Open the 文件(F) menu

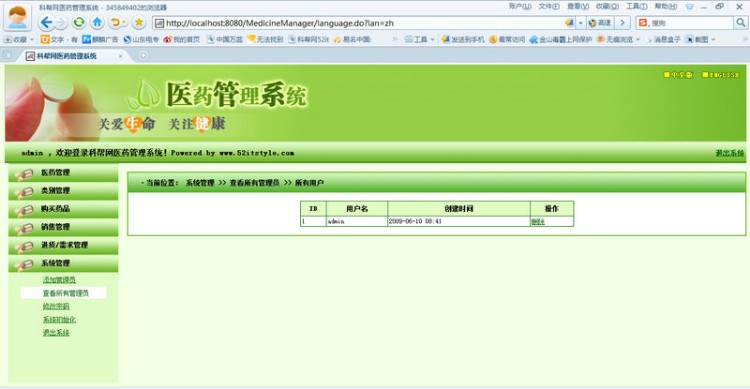549,6
